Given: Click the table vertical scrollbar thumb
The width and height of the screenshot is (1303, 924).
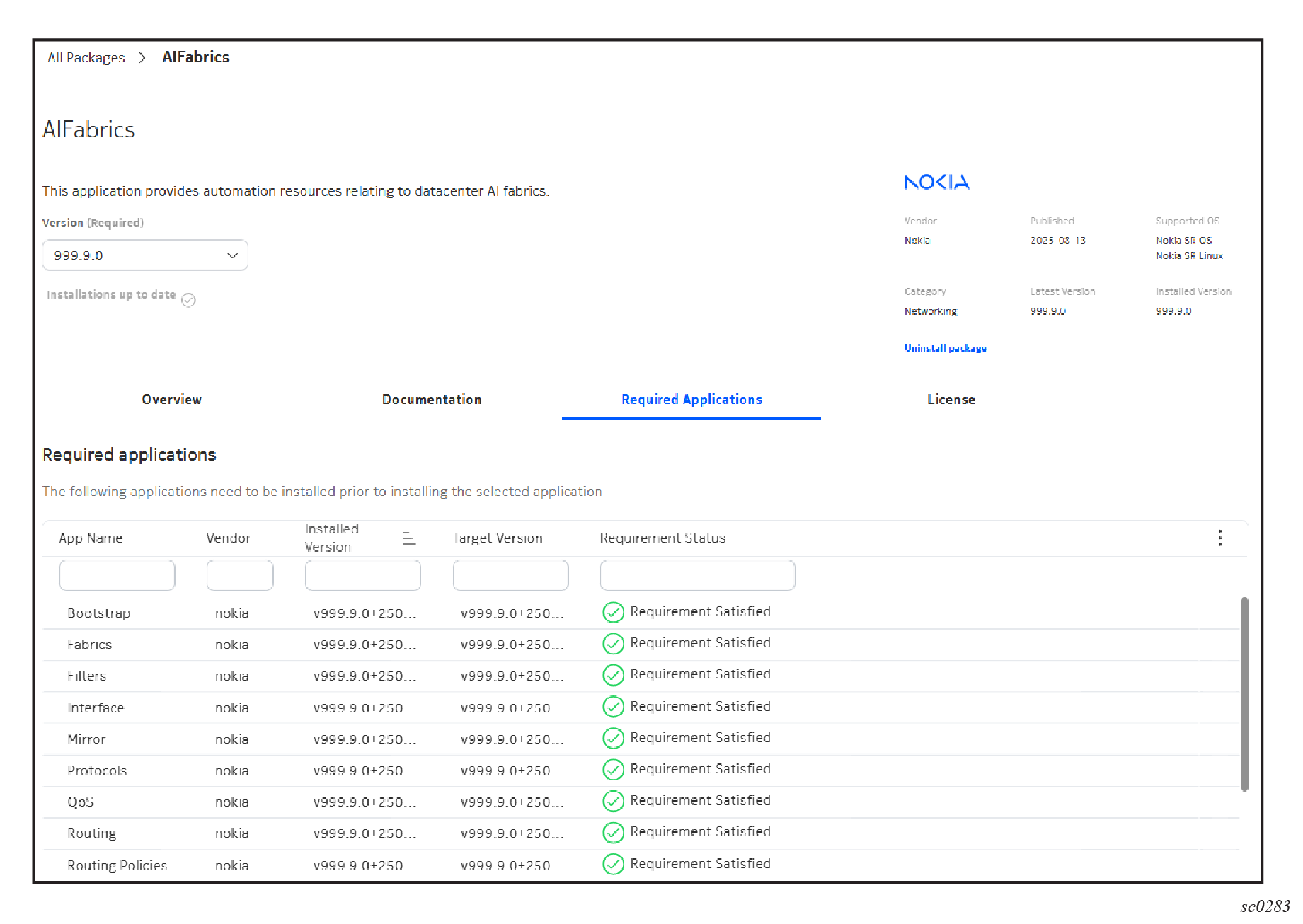Looking at the screenshot, I should click(x=1244, y=694).
